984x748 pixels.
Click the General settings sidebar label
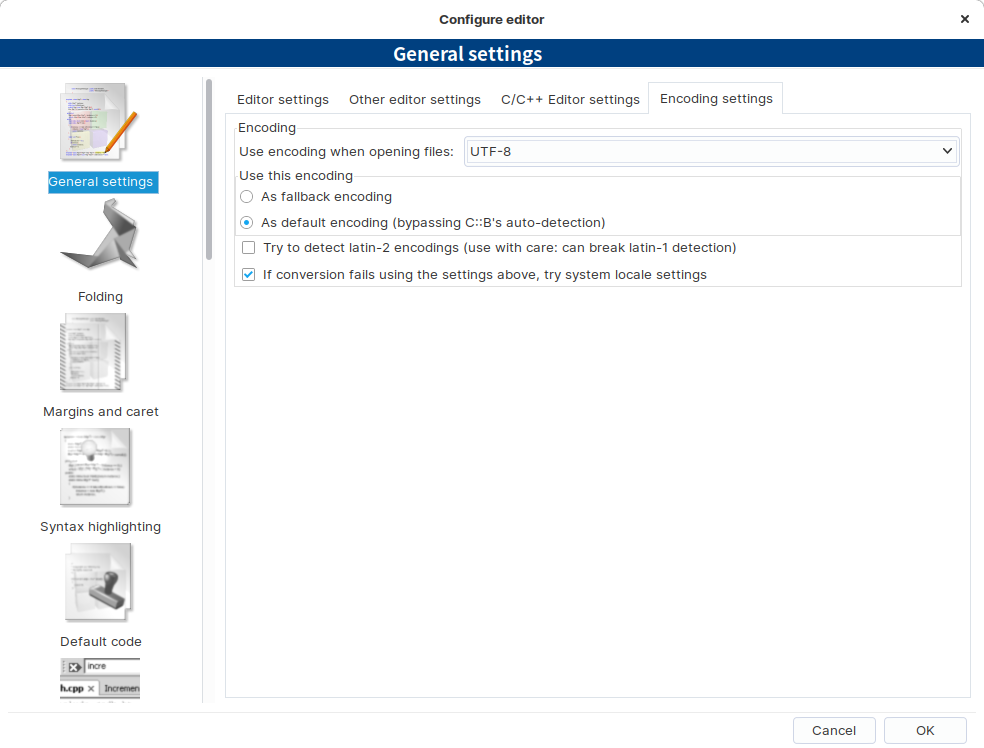[x=103, y=182]
